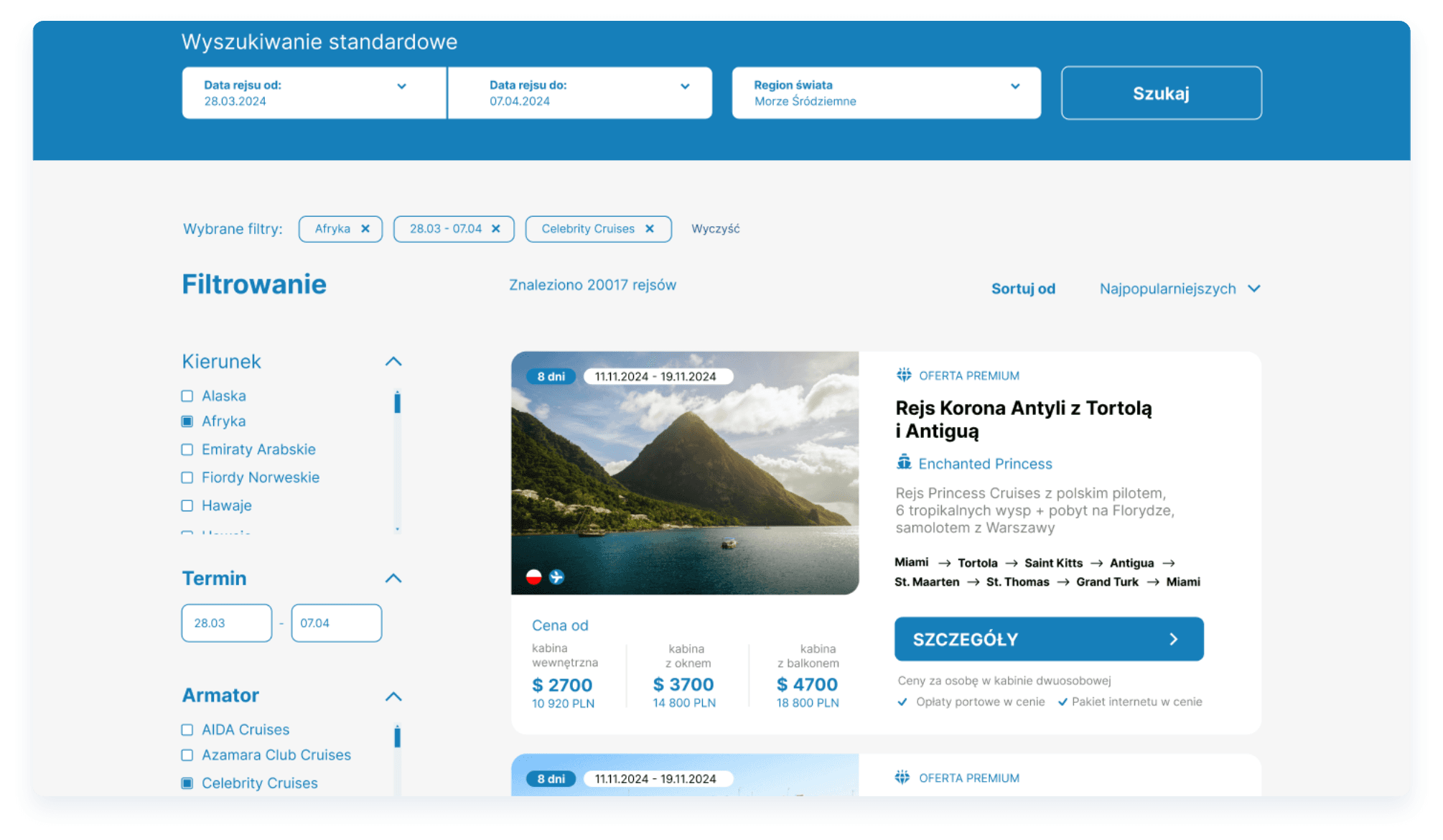
Task: Remove the Afryka filter chip
Action: 365,229
